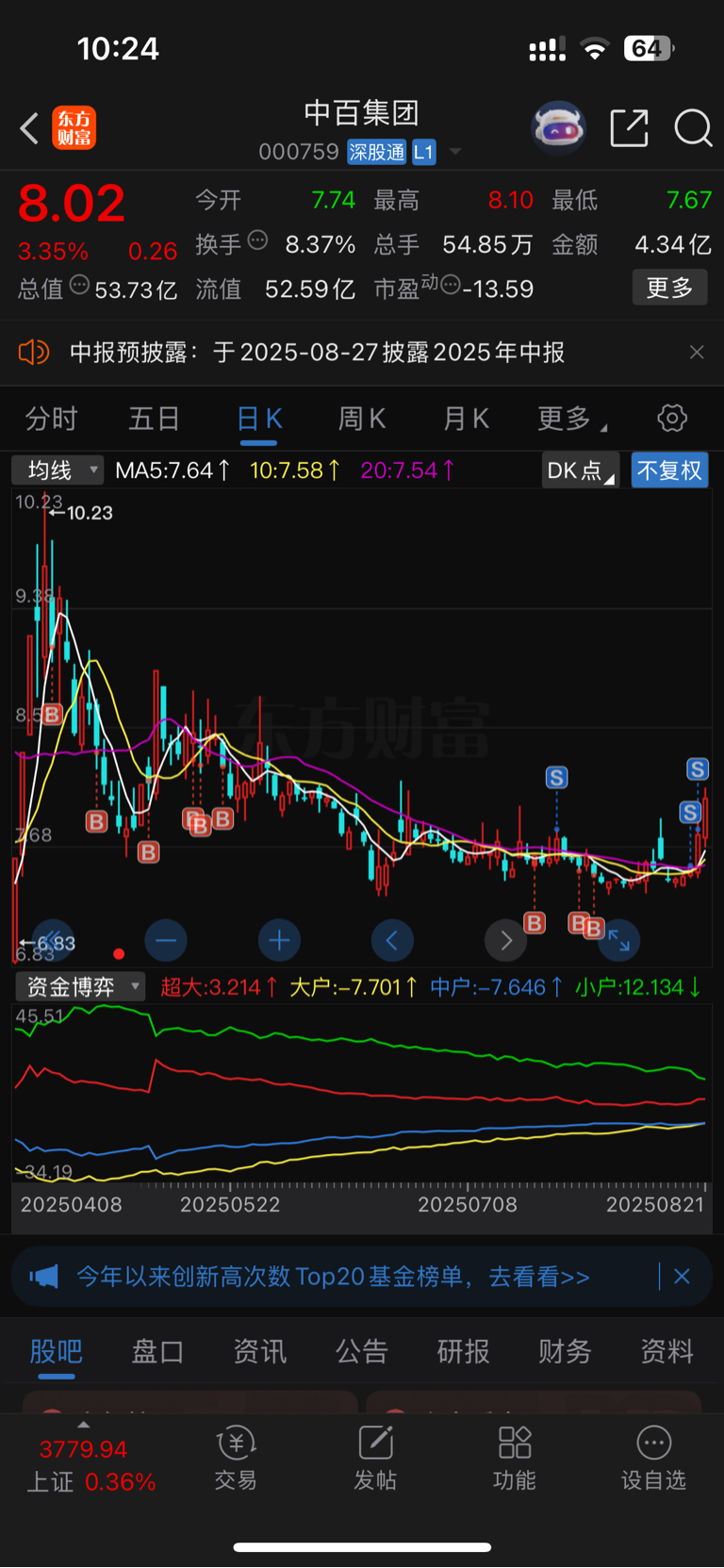
Task: Tap the current price 8.02
Action: coord(72,203)
